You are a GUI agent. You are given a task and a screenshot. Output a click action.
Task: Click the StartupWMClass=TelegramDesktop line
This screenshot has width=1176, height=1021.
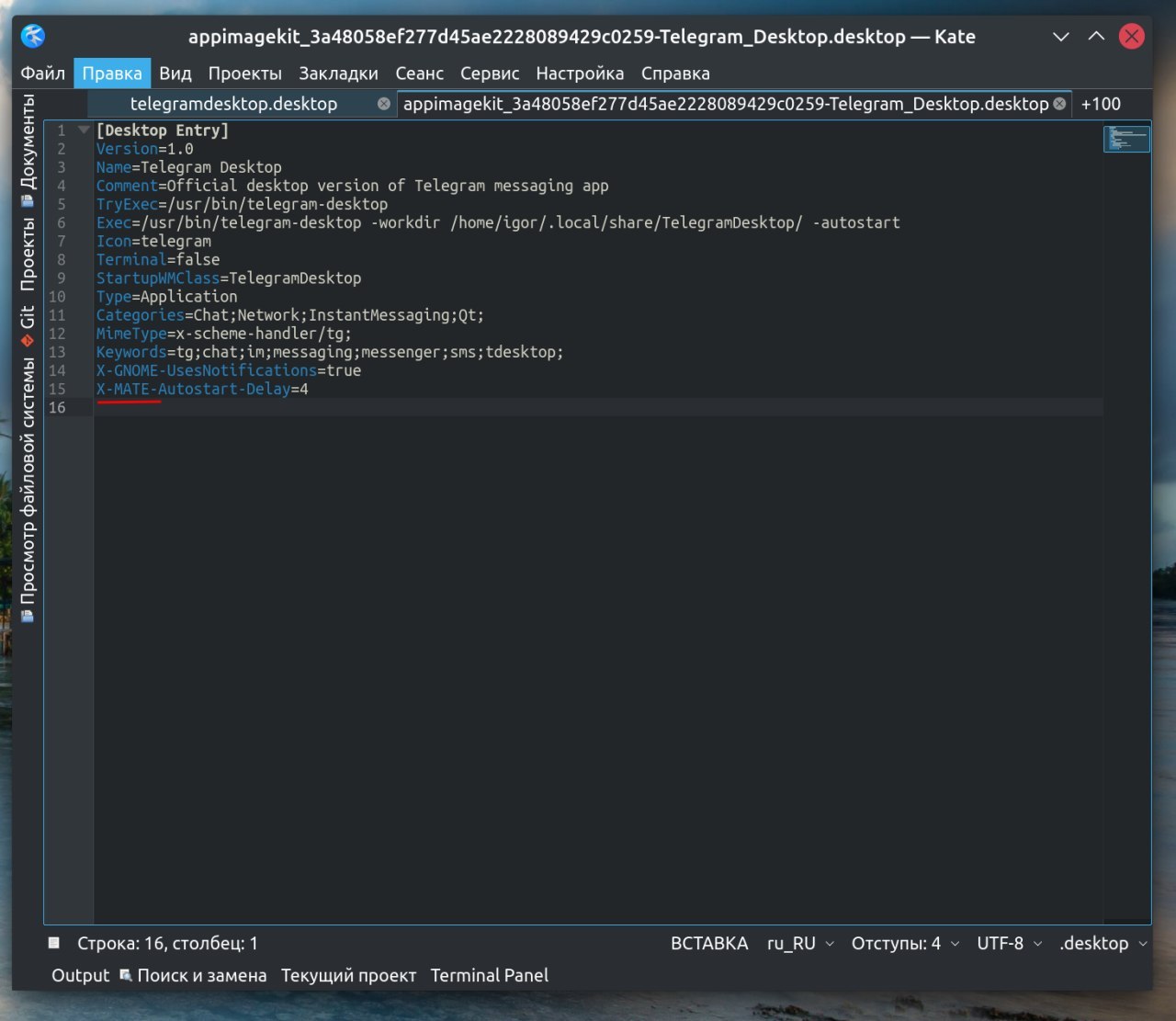pyautogui.click(x=229, y=278)
